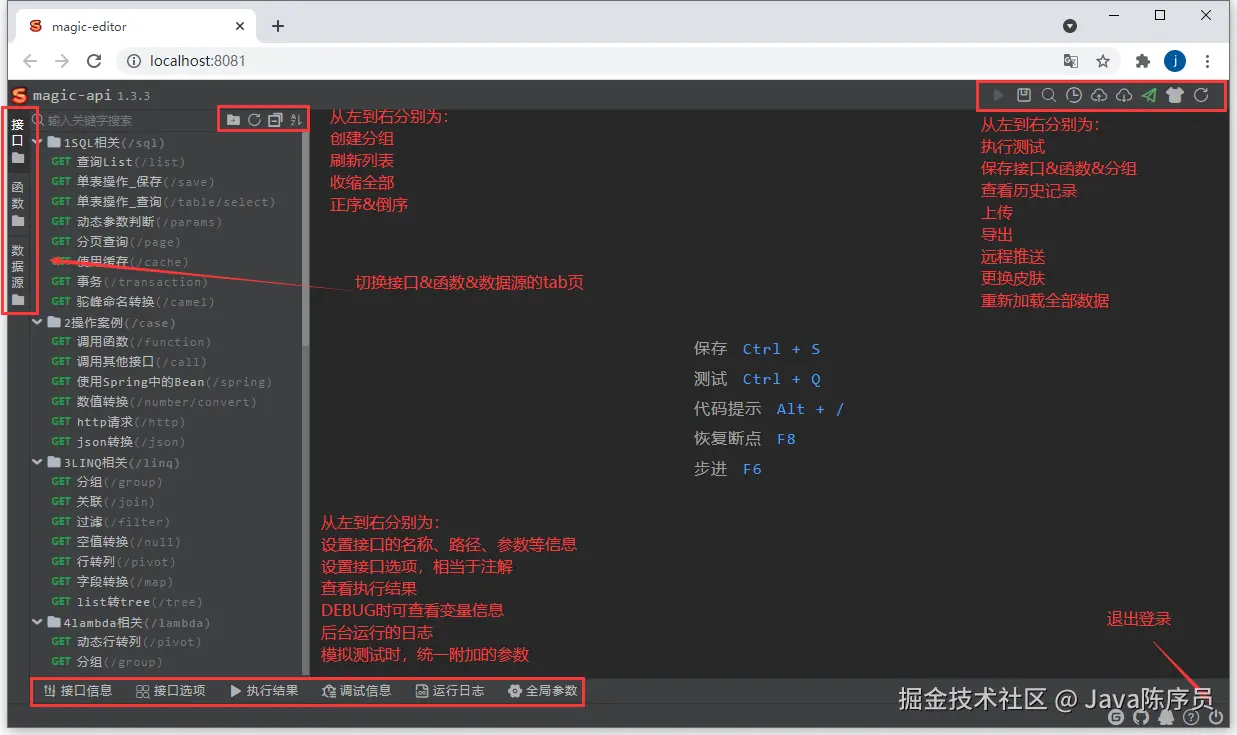Open the QQ penguin icon in the footer
The width and height of the screenshot is (1237, 735).
(1166, 717)
